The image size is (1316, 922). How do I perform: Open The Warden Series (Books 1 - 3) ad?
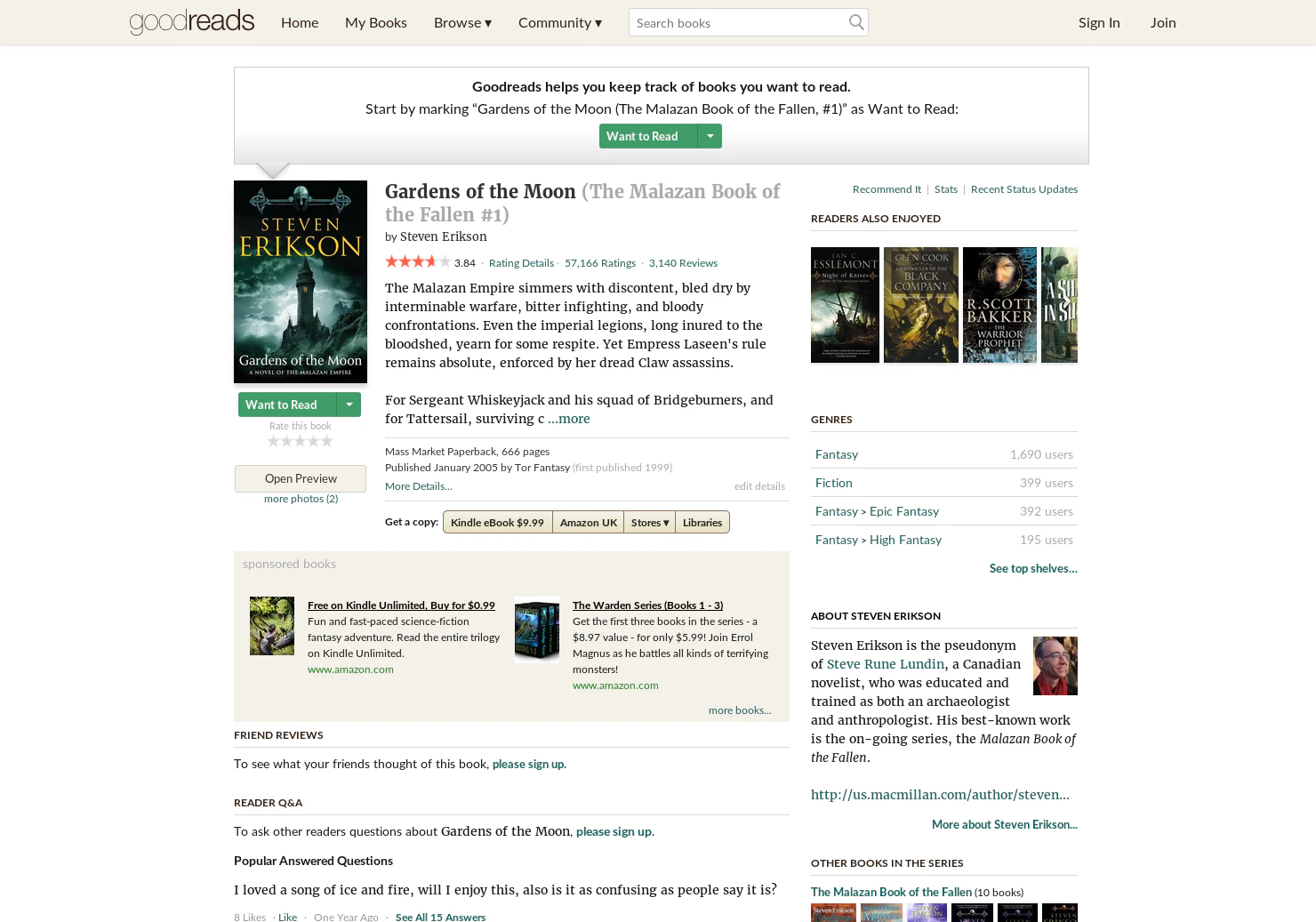click(647, 605)
